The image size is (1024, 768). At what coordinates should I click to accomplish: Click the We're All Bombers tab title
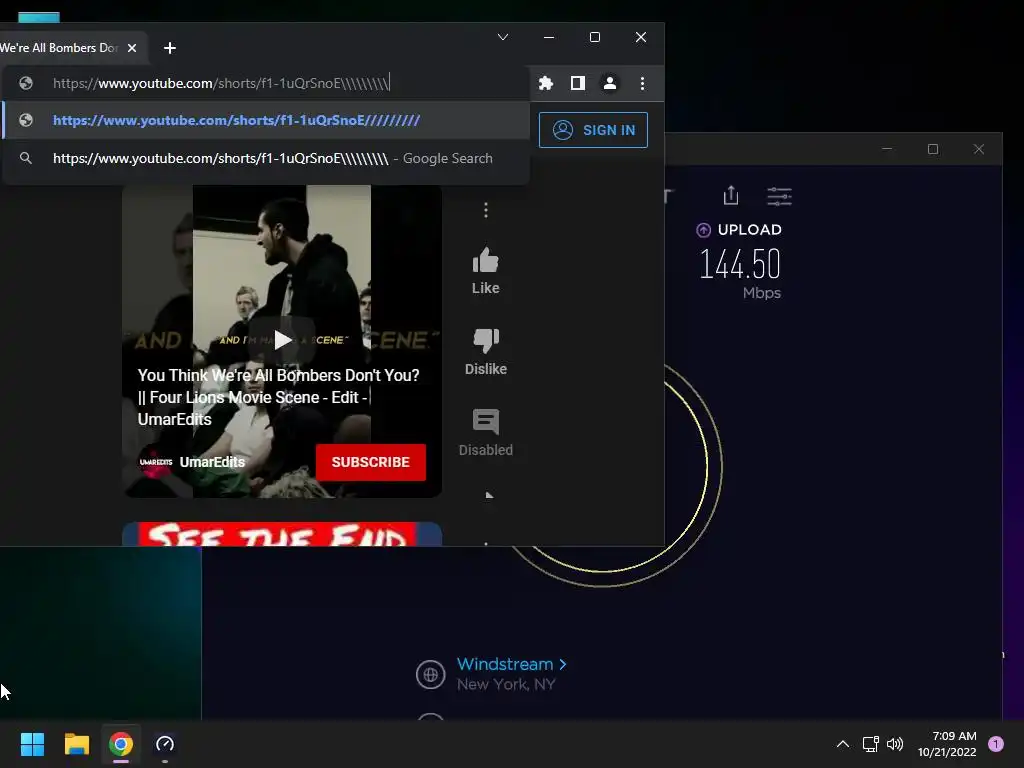tap(59, 48)
